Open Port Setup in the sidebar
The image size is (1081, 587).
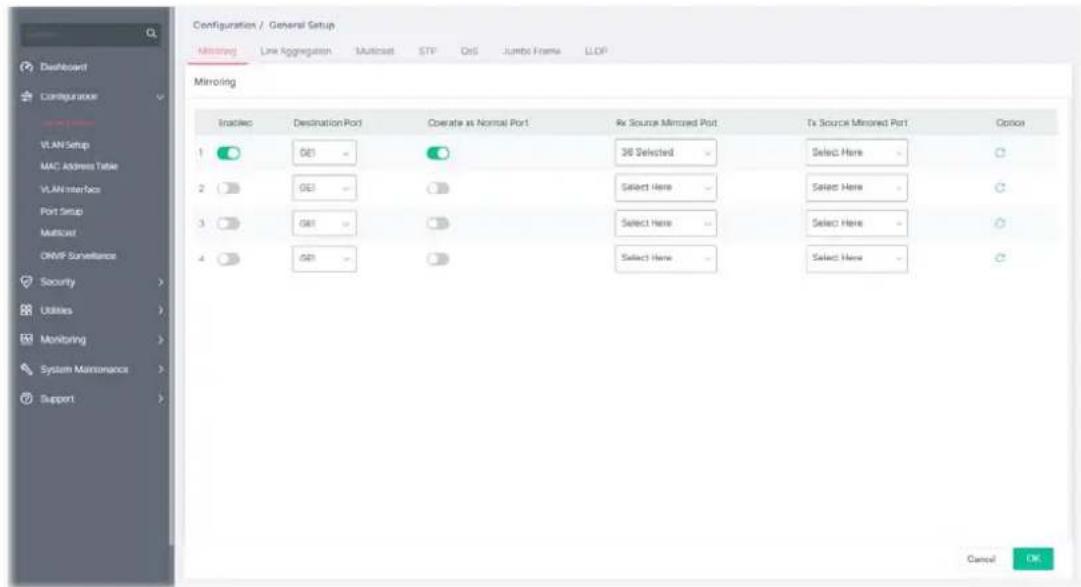point(61,211)
